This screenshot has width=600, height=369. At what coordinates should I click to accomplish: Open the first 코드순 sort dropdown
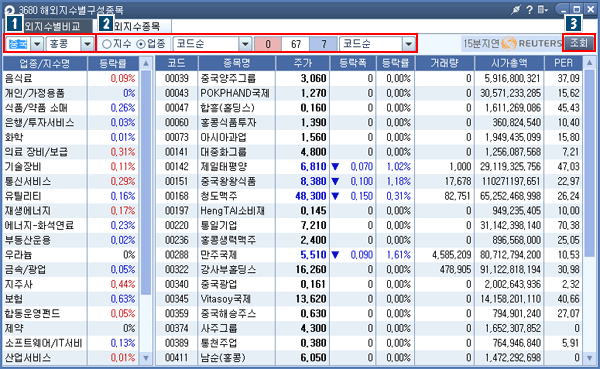coord(245,44)
